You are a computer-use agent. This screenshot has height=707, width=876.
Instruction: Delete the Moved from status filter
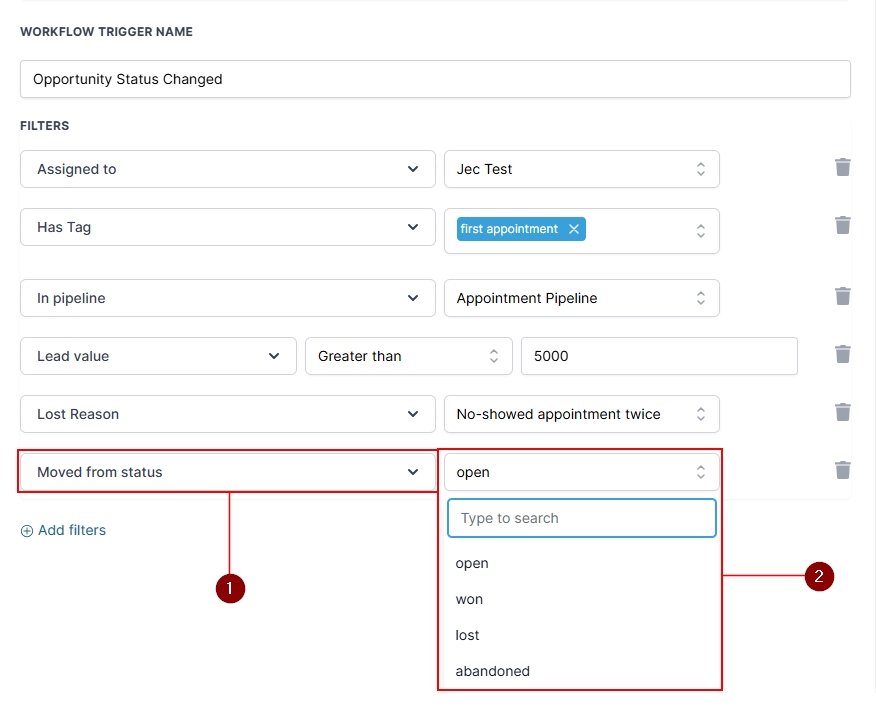(842, 470)
